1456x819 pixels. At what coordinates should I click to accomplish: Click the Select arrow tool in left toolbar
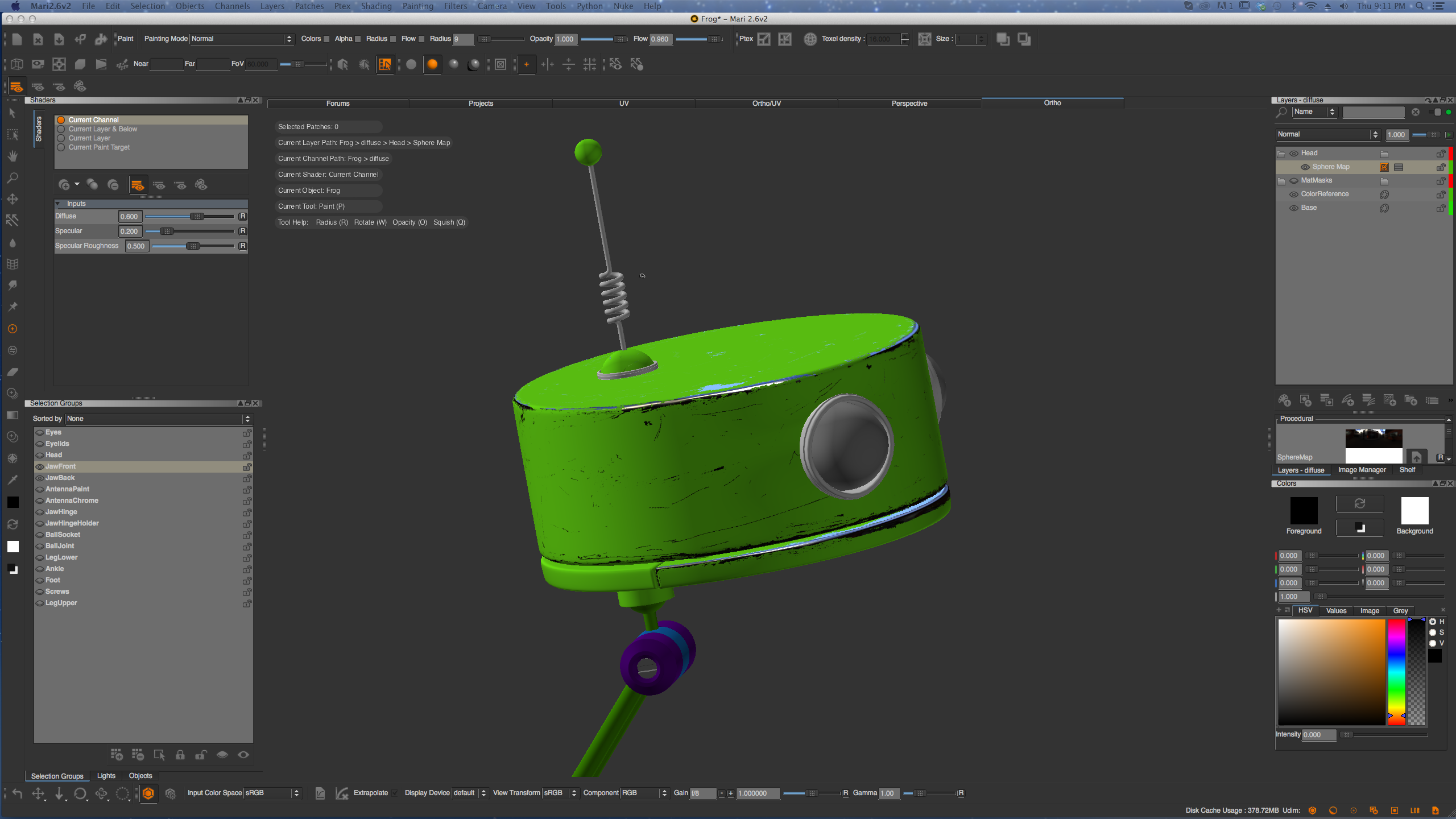13,113
